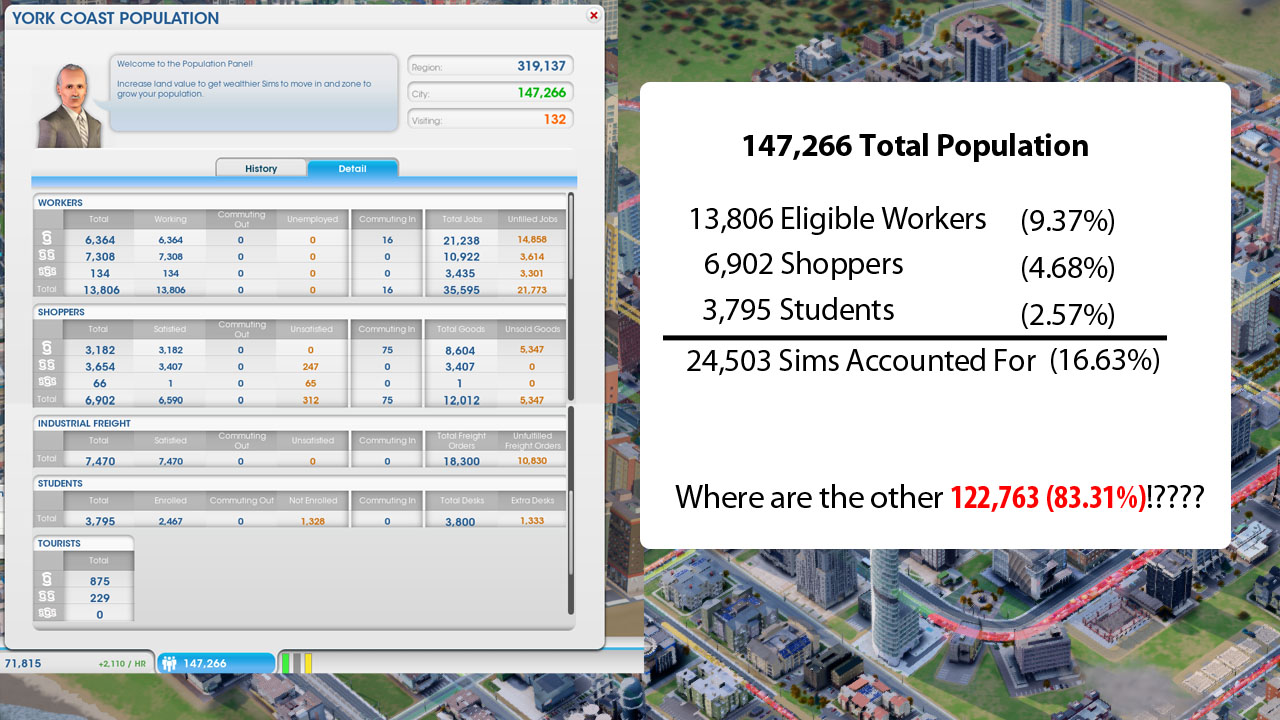Viewport: 1280px width, 720px height.
Task: Click the 1,333 extra desks value
Action: pos(532,521)
